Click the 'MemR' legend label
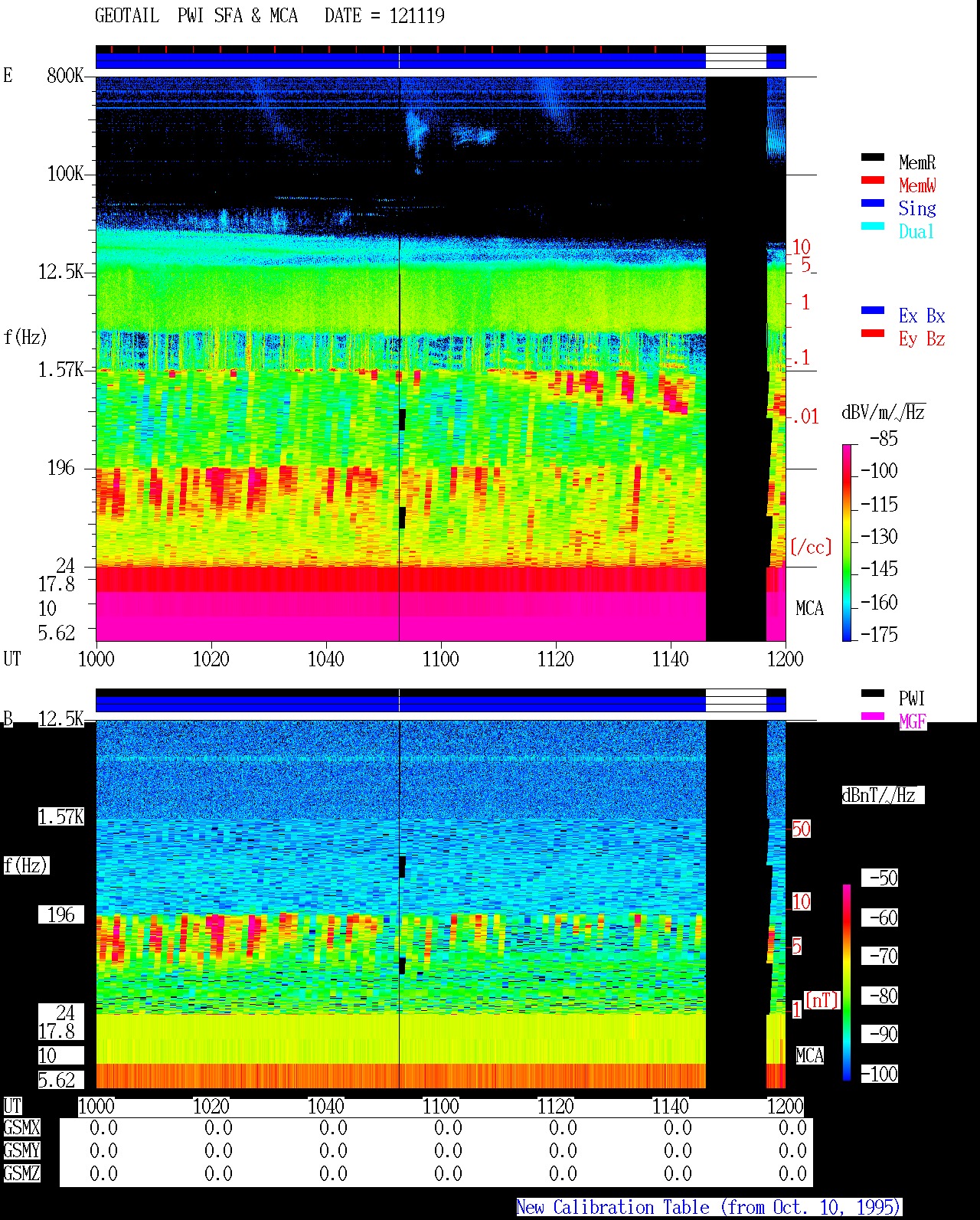The image size is (980, 1220). pyautogui.click(x=917, y=162)
